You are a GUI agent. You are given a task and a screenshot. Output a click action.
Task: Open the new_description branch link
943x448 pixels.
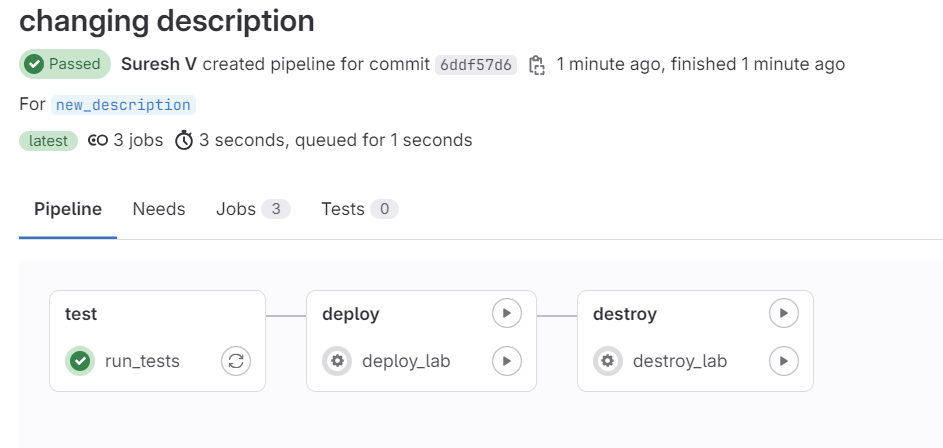[123, 105]
